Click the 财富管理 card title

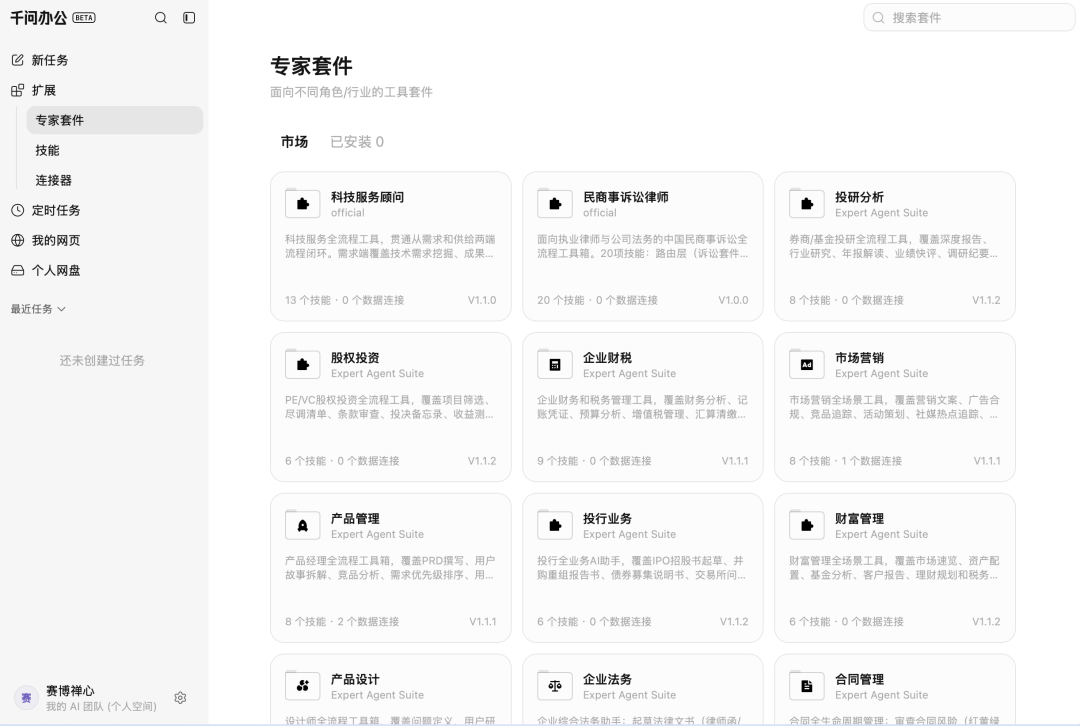coord(859,519)
